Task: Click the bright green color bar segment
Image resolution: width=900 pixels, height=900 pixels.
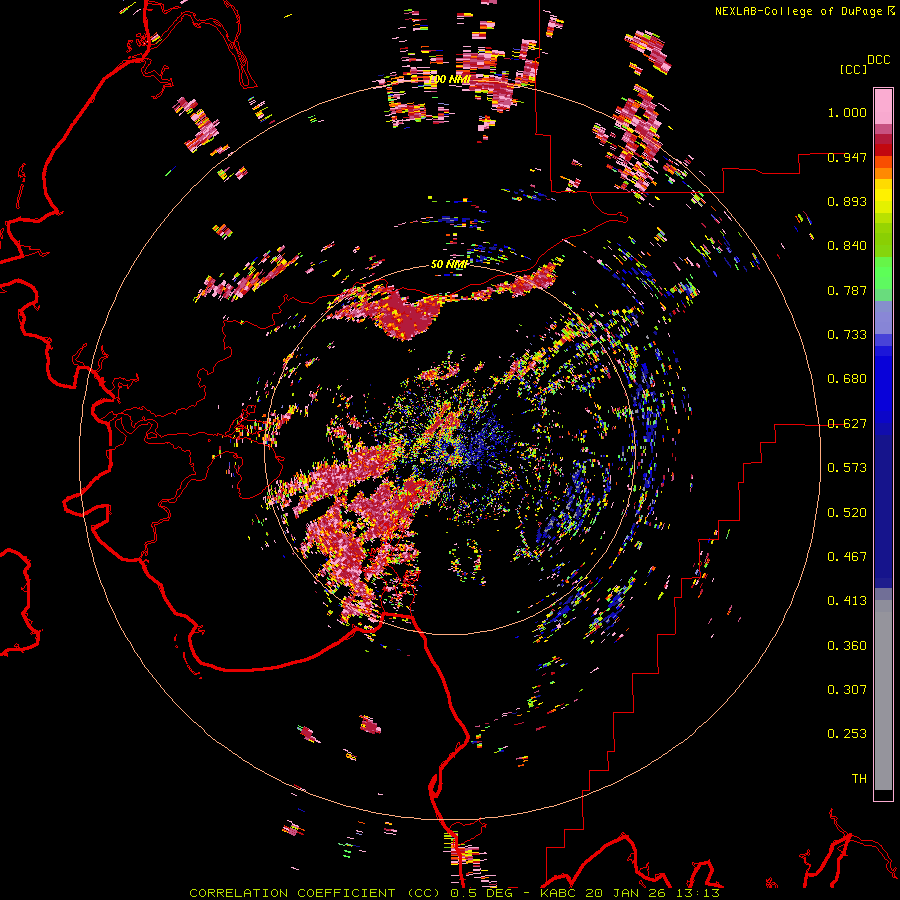Action: [x=883, y=273]
